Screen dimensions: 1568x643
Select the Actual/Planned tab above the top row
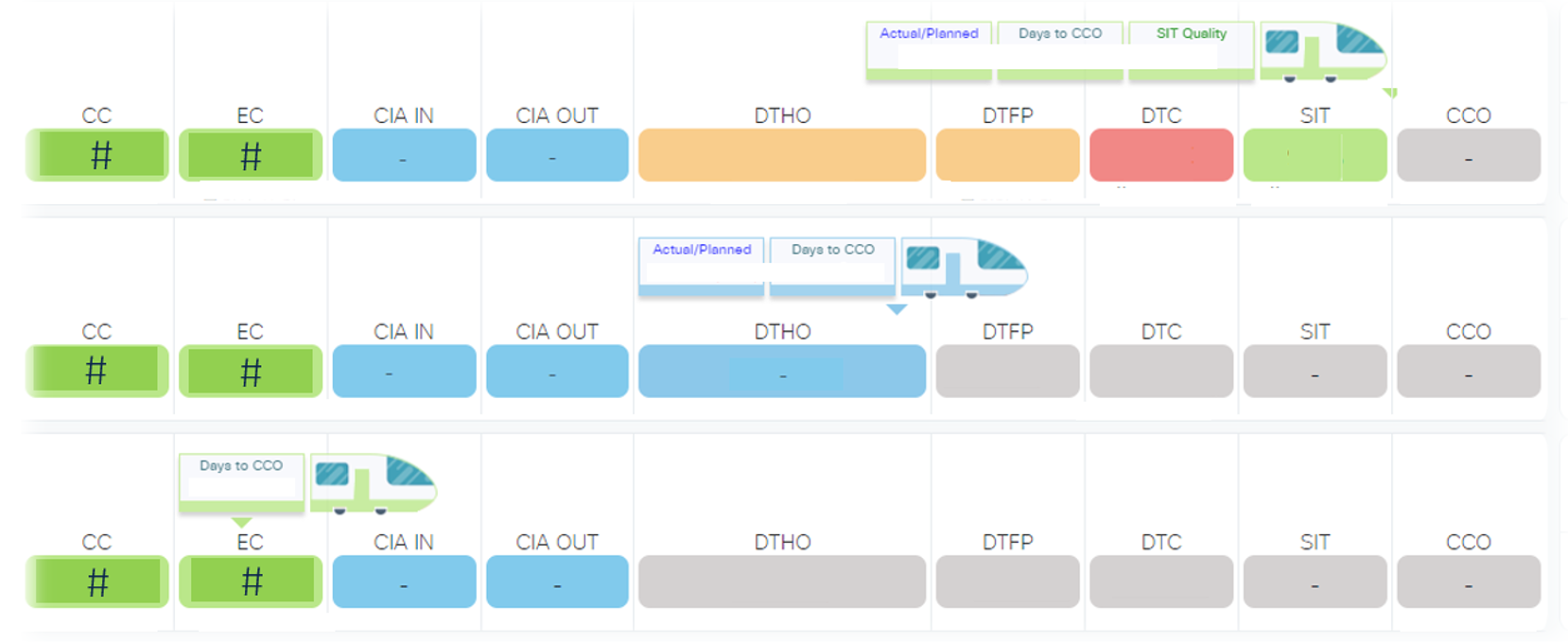pyautogui.click(x=929, y=34)
